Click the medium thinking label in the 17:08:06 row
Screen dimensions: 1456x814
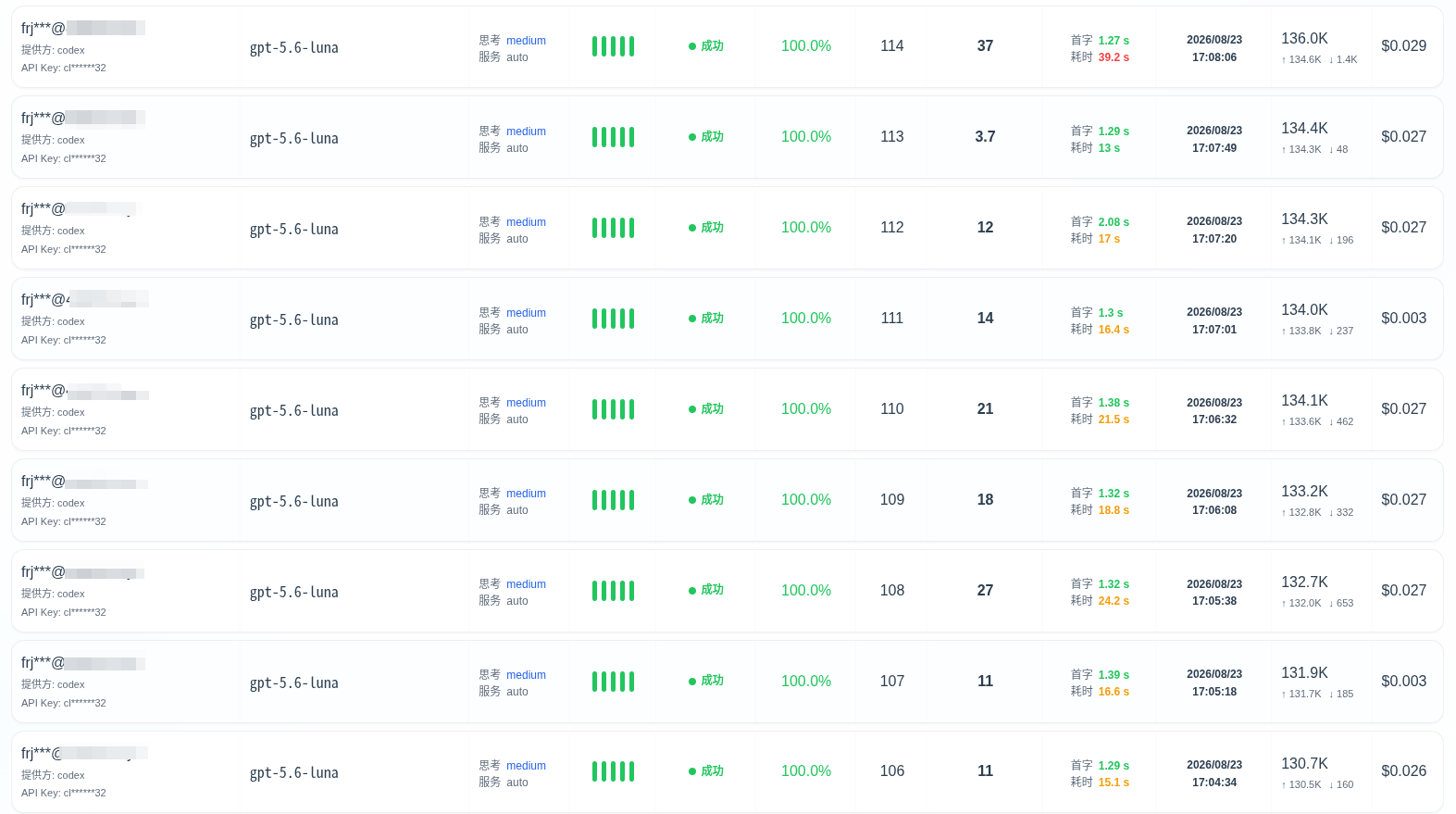[x=526, y=41]
